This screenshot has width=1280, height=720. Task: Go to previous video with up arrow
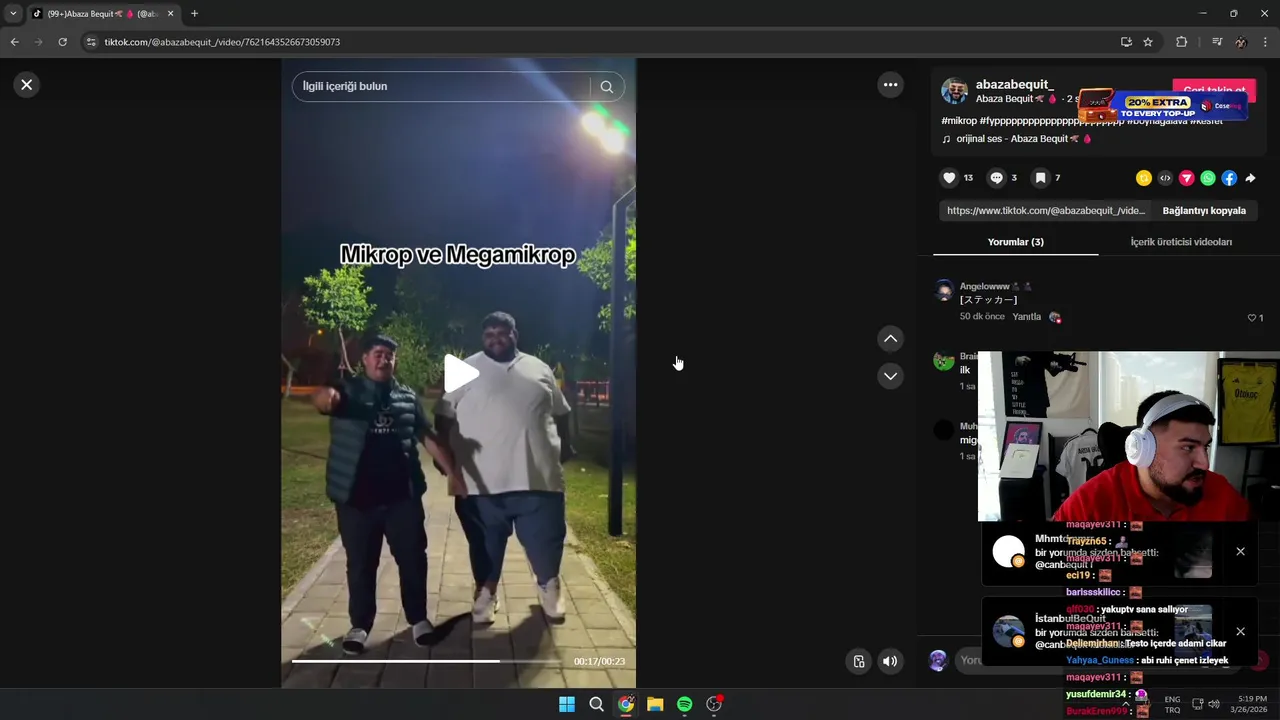click(x=890, y=339)
